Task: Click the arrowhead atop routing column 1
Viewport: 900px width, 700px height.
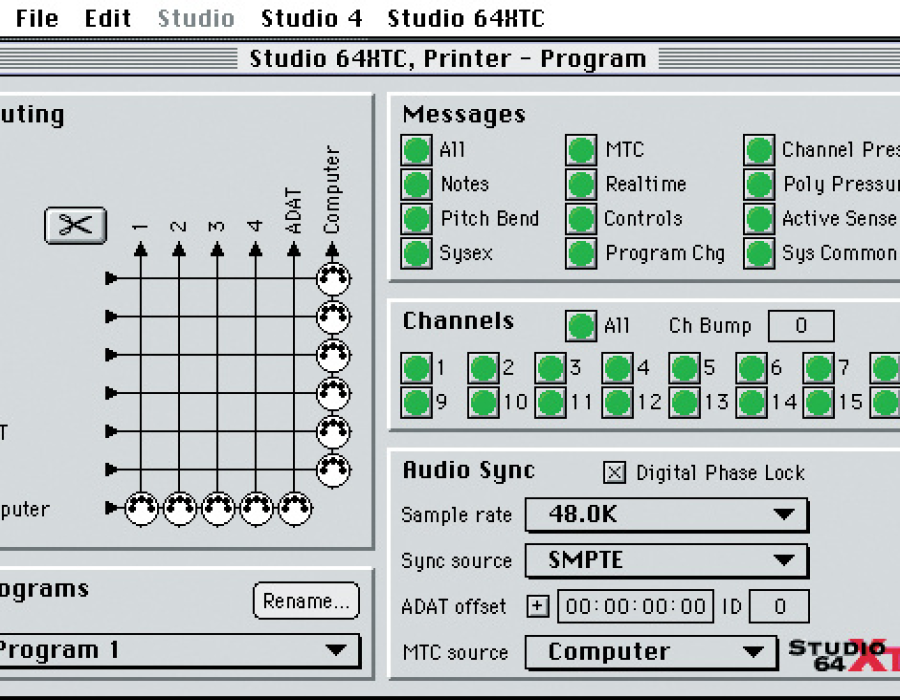Action: pos(141,249)
